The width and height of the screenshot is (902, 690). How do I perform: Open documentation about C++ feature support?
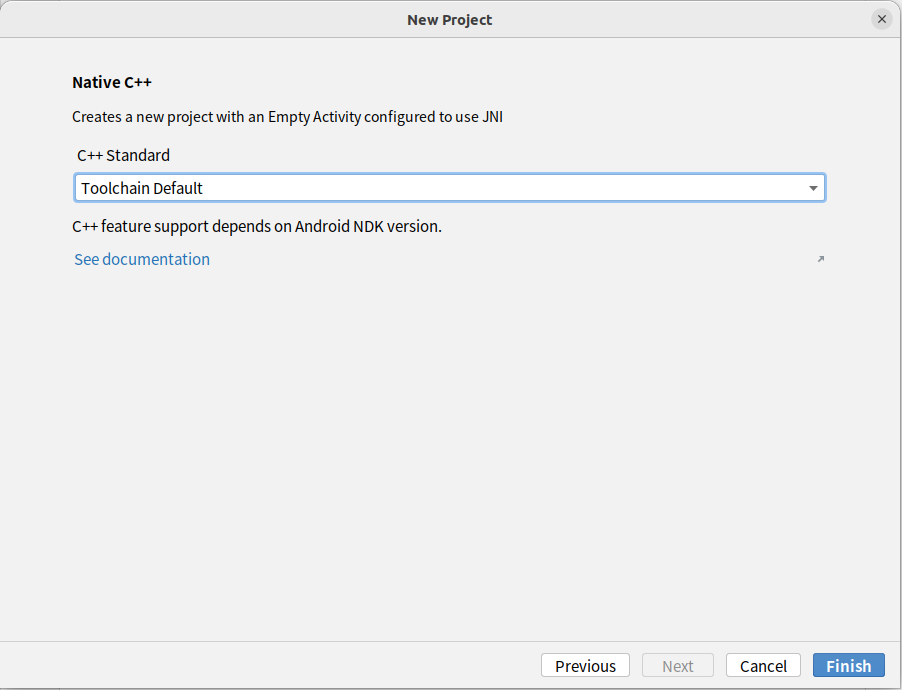point(141,259)
